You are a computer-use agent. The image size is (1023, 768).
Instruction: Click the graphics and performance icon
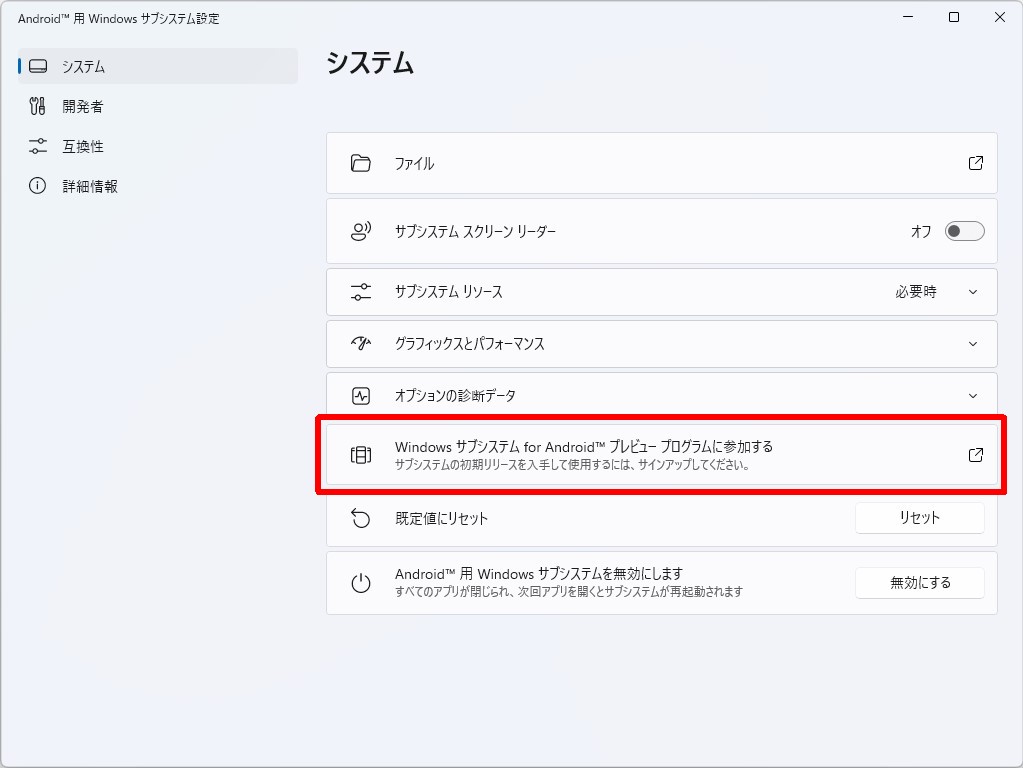tap(361, 343)
